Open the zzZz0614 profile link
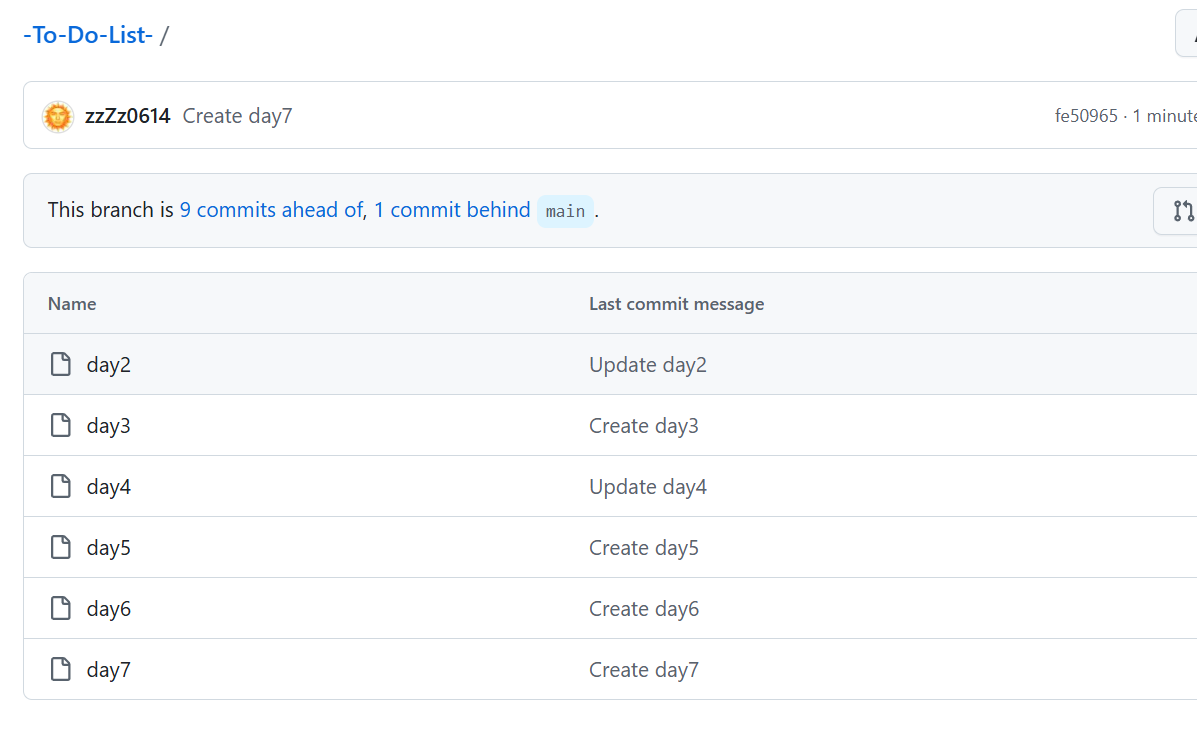 pos(128,116)
